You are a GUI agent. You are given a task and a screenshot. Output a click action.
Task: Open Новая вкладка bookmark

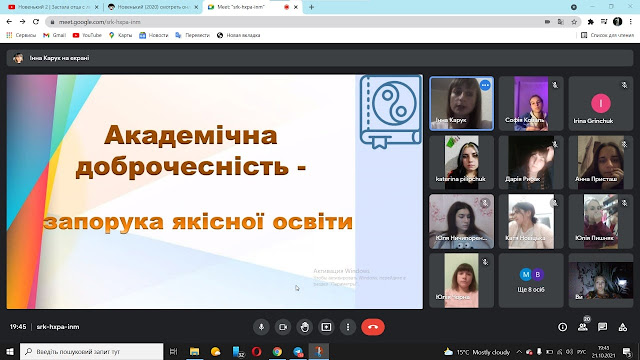click(238, 36)
